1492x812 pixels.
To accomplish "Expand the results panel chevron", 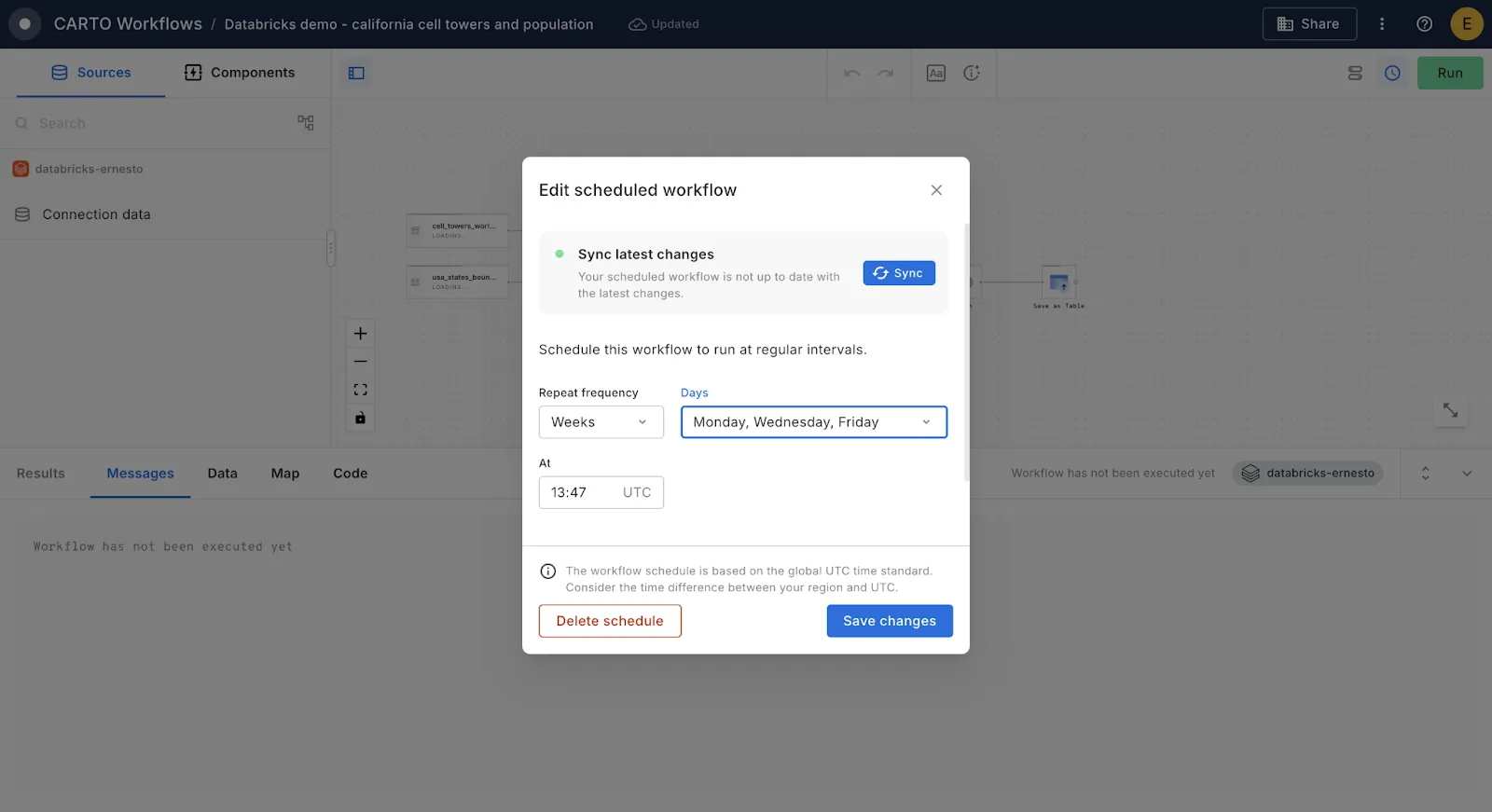I will point(1466,474).
